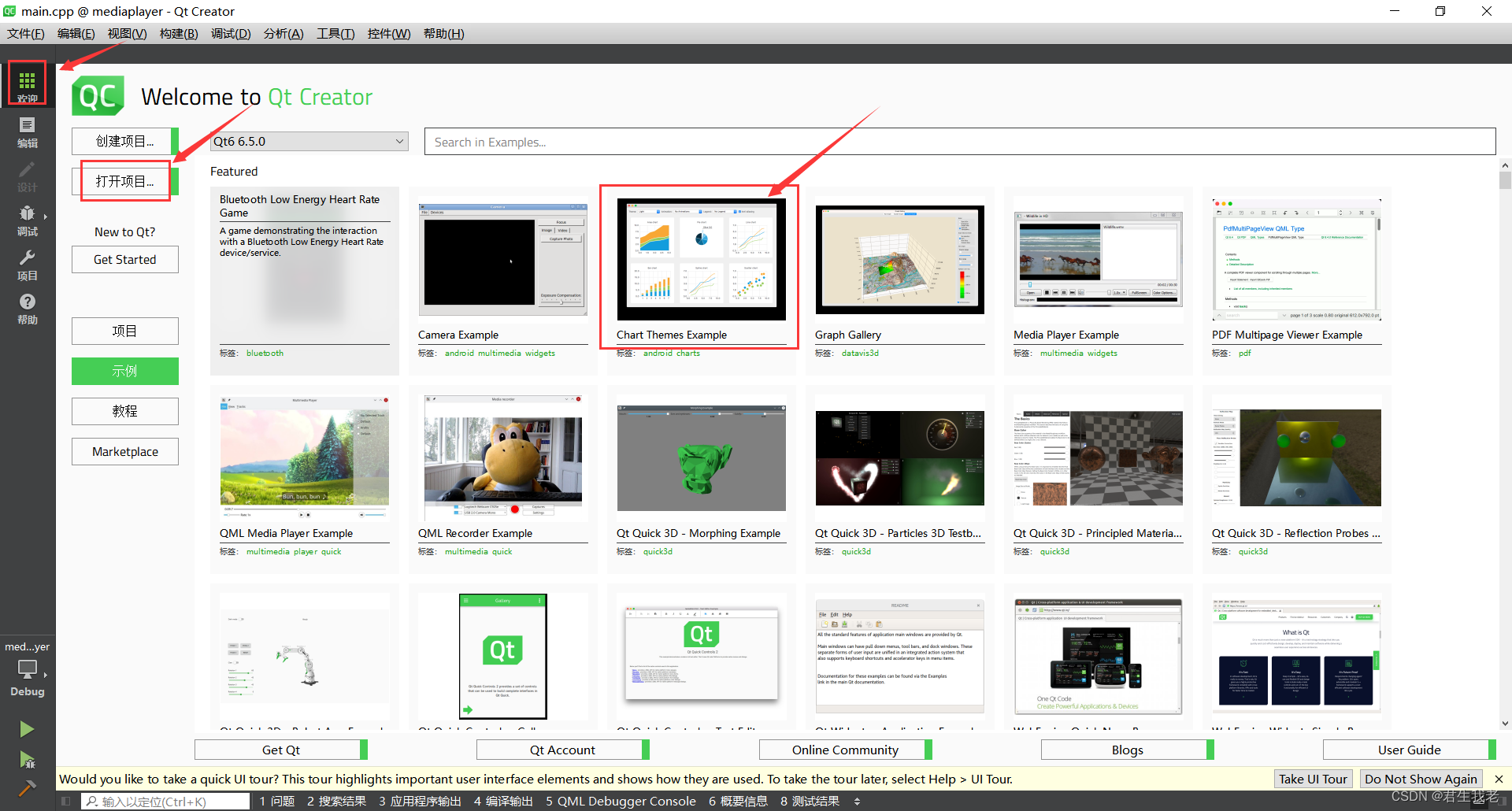Focus the locator 输入以定位 field
1512x811 pixels.
coord(165,802)
